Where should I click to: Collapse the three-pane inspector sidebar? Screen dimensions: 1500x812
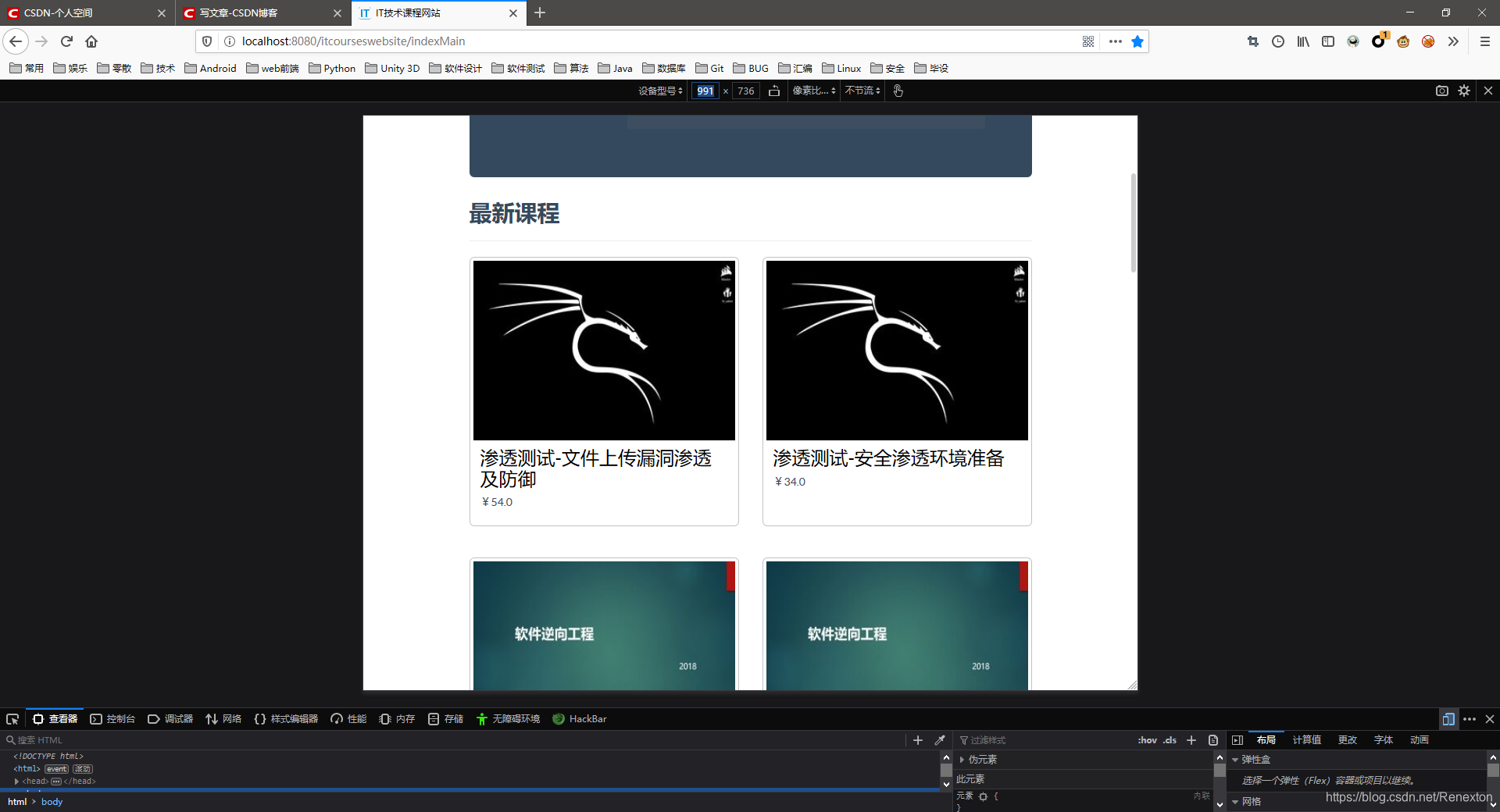tap(1237, 740)
